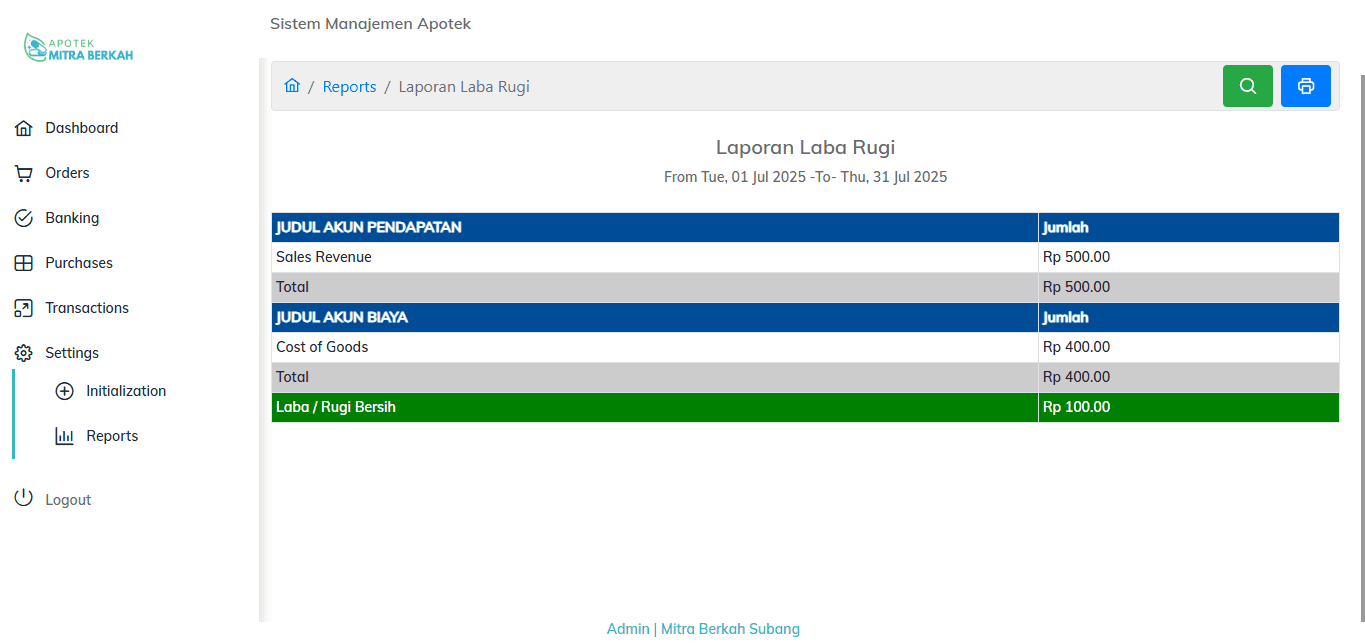Click the Reports breadcrumb link
1365x644 pixels.
coord(349,87)
